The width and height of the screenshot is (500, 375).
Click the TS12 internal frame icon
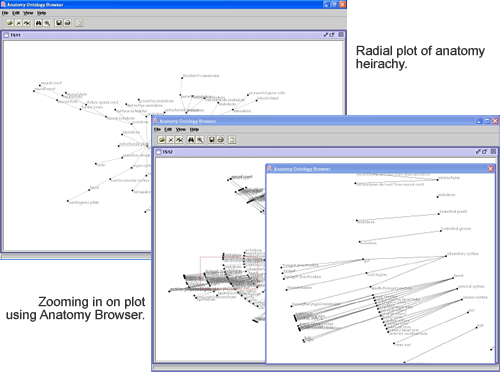point(159,152)
